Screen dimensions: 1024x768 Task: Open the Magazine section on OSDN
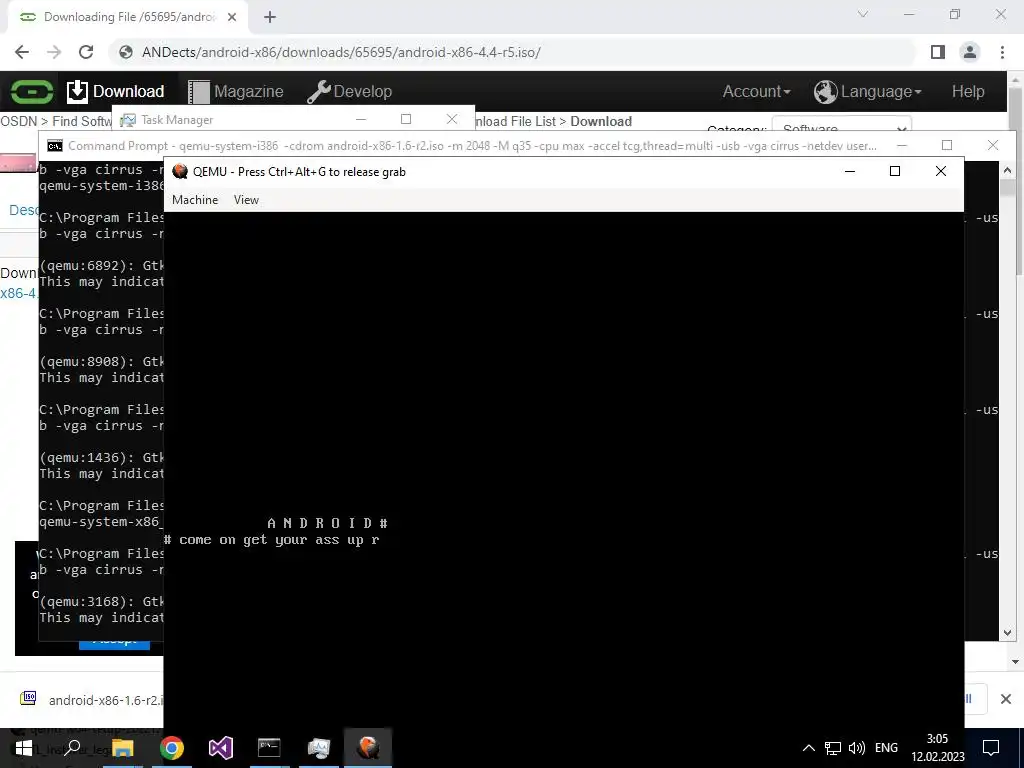pos(236,91)
